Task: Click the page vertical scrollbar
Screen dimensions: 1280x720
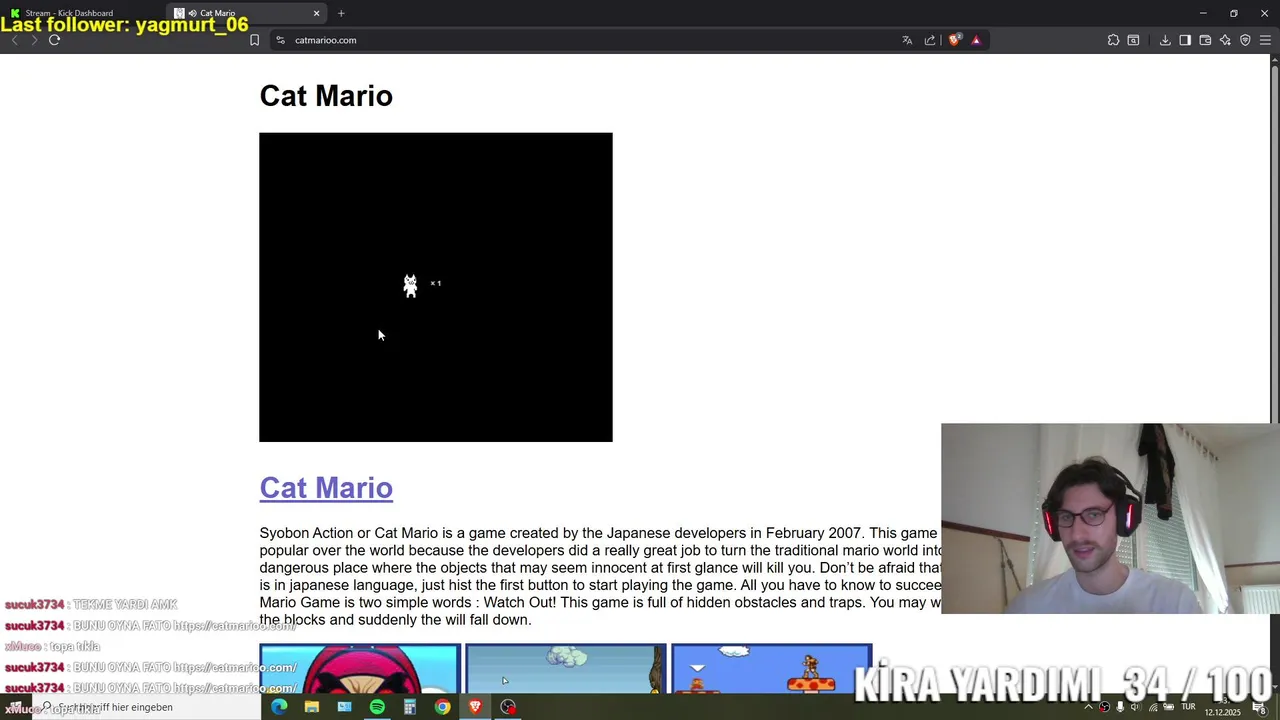Action: coord(1274,240)
